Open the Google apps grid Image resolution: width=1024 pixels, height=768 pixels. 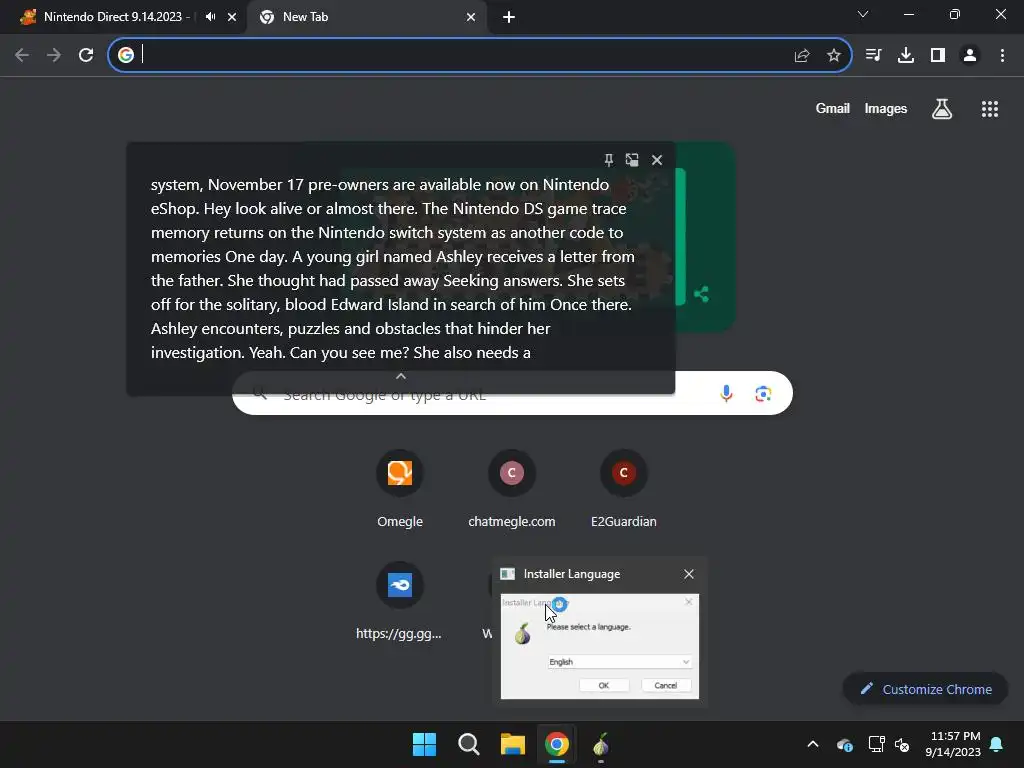pyautogui.click(x=990, y=109)
